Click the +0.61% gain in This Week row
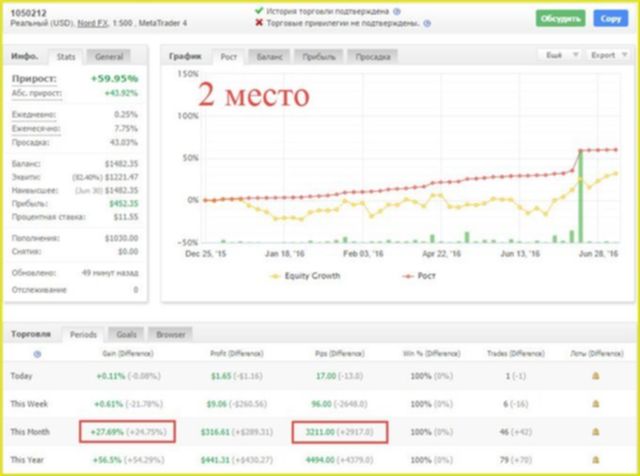This screenshot has width=640, height=476. [109, 404]
